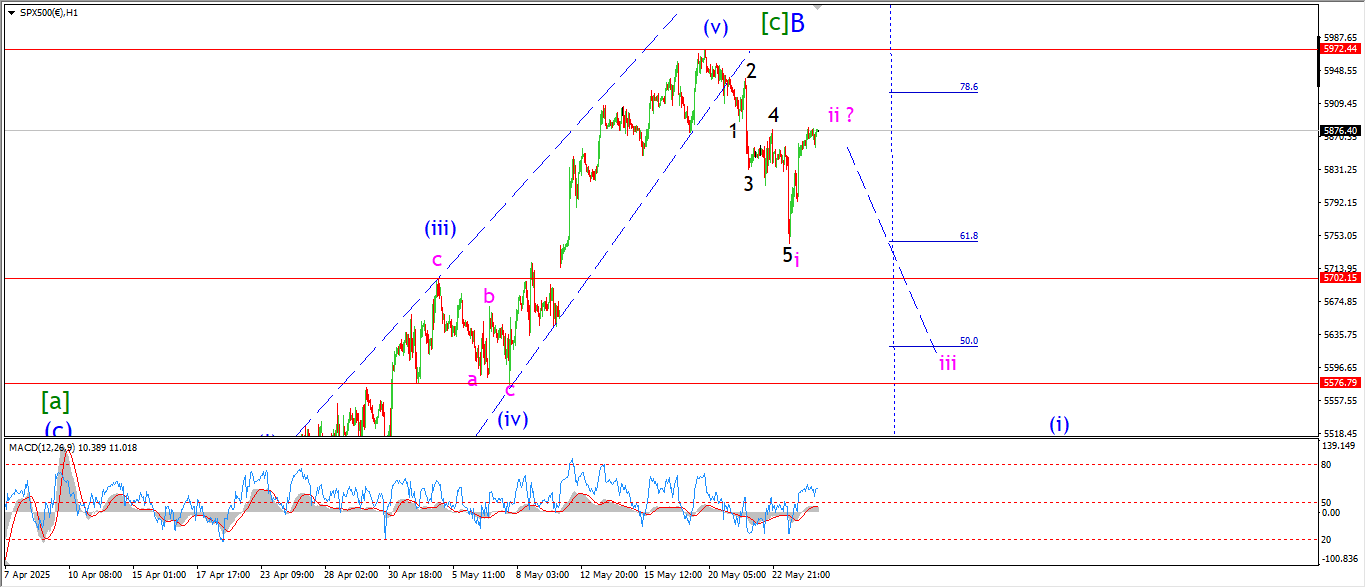Click the MACD(12,26,9) indicator label

point(73,447)
